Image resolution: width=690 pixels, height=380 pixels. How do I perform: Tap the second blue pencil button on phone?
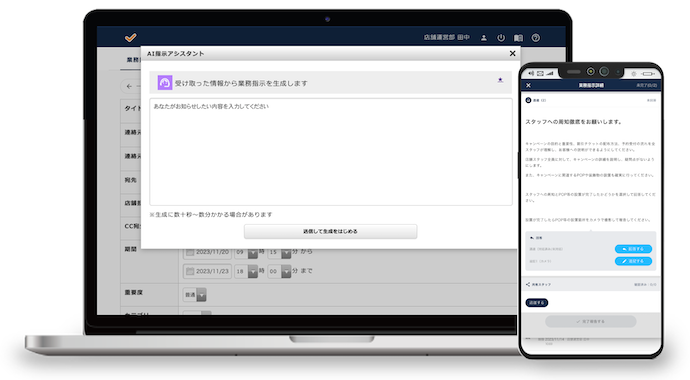[633, 261]
